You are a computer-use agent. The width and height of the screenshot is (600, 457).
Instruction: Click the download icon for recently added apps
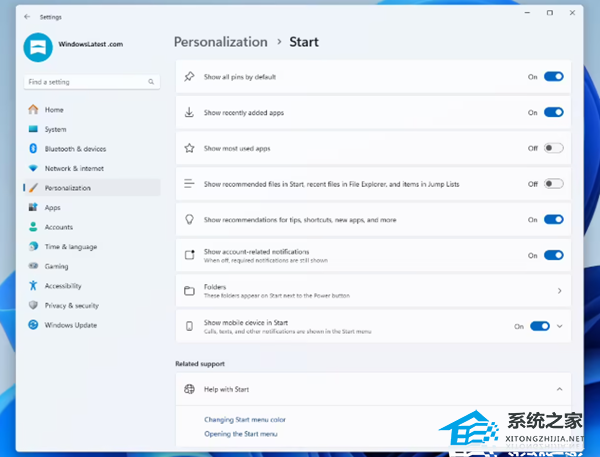[x=189, y=113]
